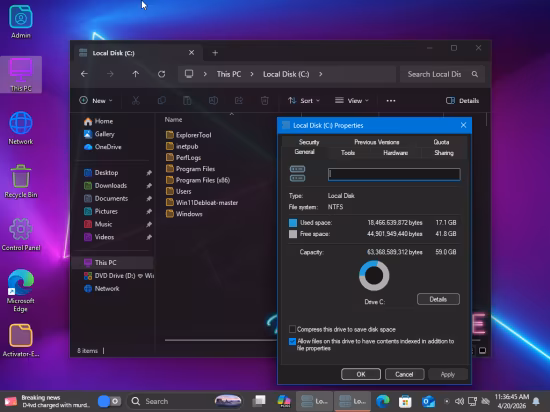Screen dimensions: 550x412
Task: Switch to the Hardware tab
Action: [395, 153]
